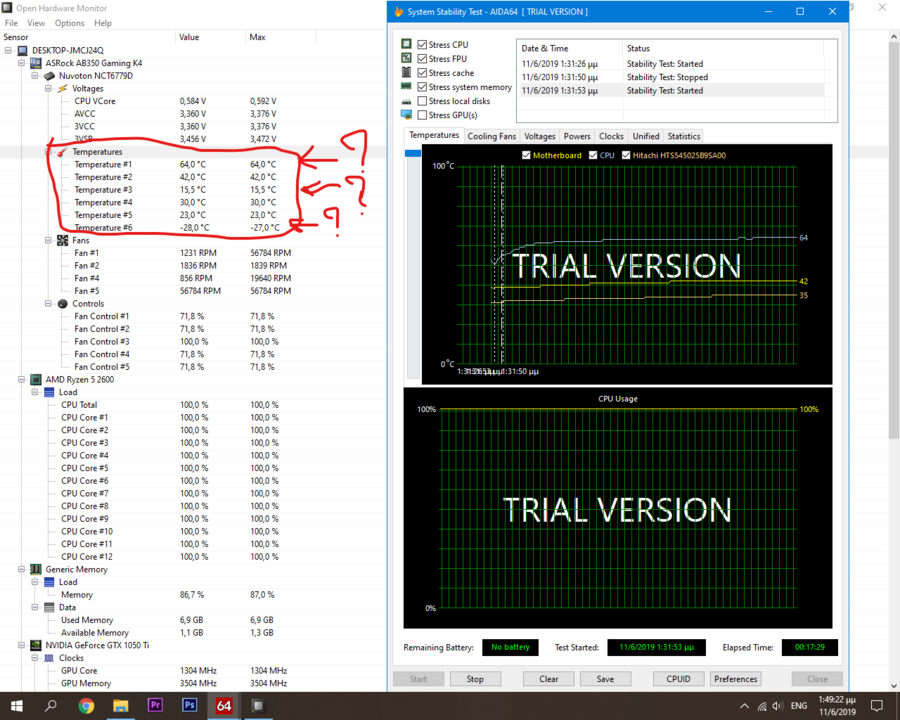Collapse the NVIDIA GeForce GTX 1050 Ti node

click(21, 645)
